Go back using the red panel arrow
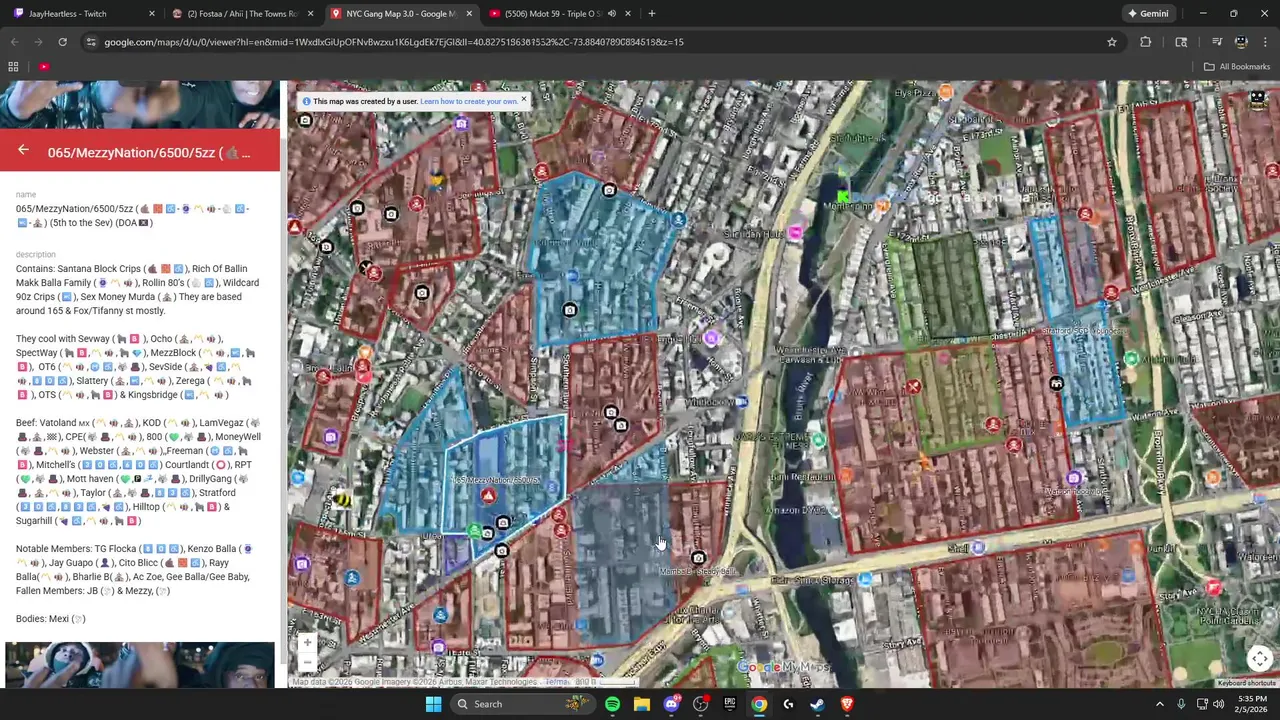 coord(23,151)
